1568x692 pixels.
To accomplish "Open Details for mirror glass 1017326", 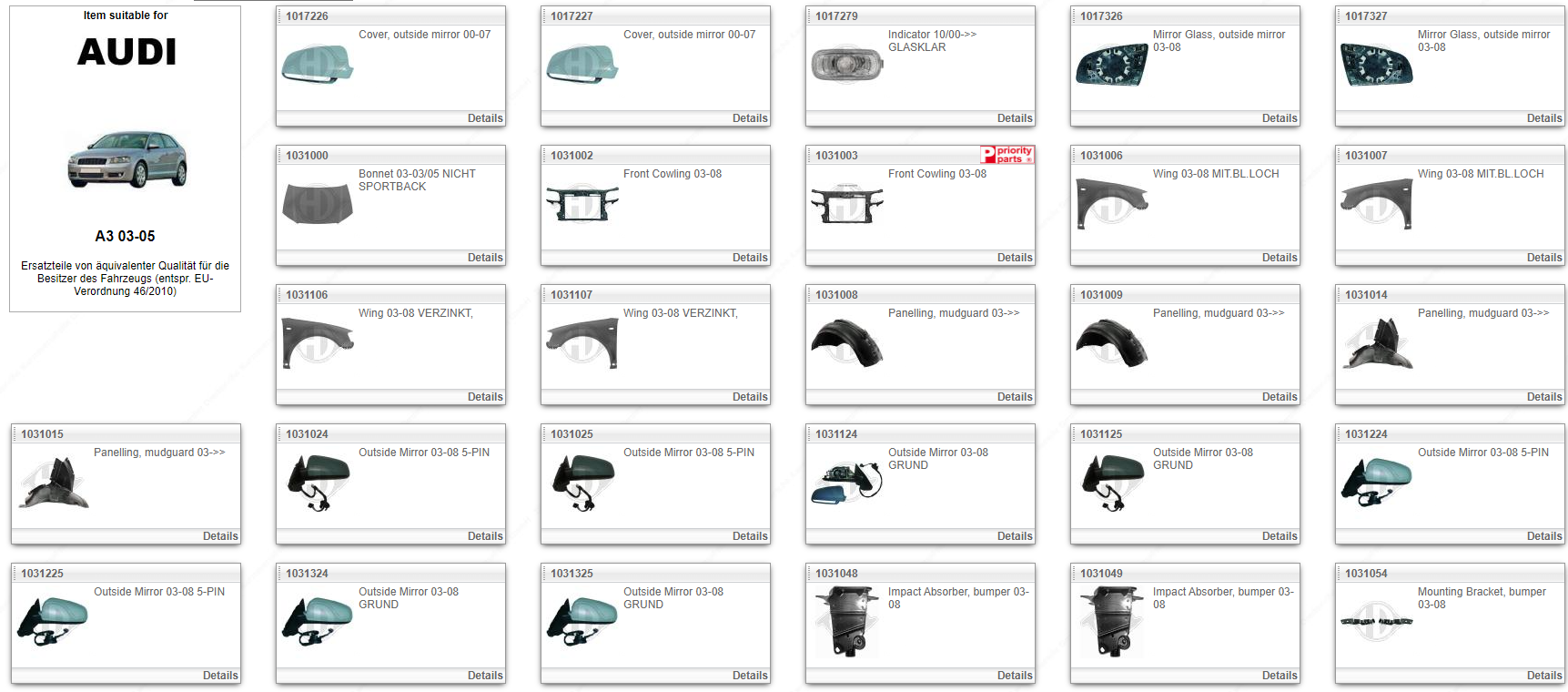I will click(x=1280, y=118).
